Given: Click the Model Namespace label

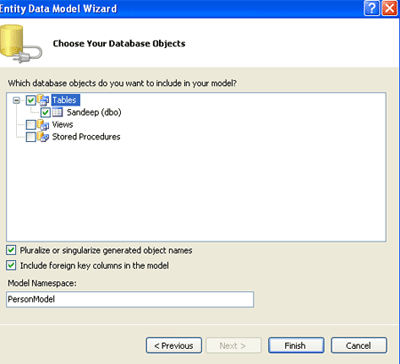Looking at the screenshot, I should coord(42,283).
